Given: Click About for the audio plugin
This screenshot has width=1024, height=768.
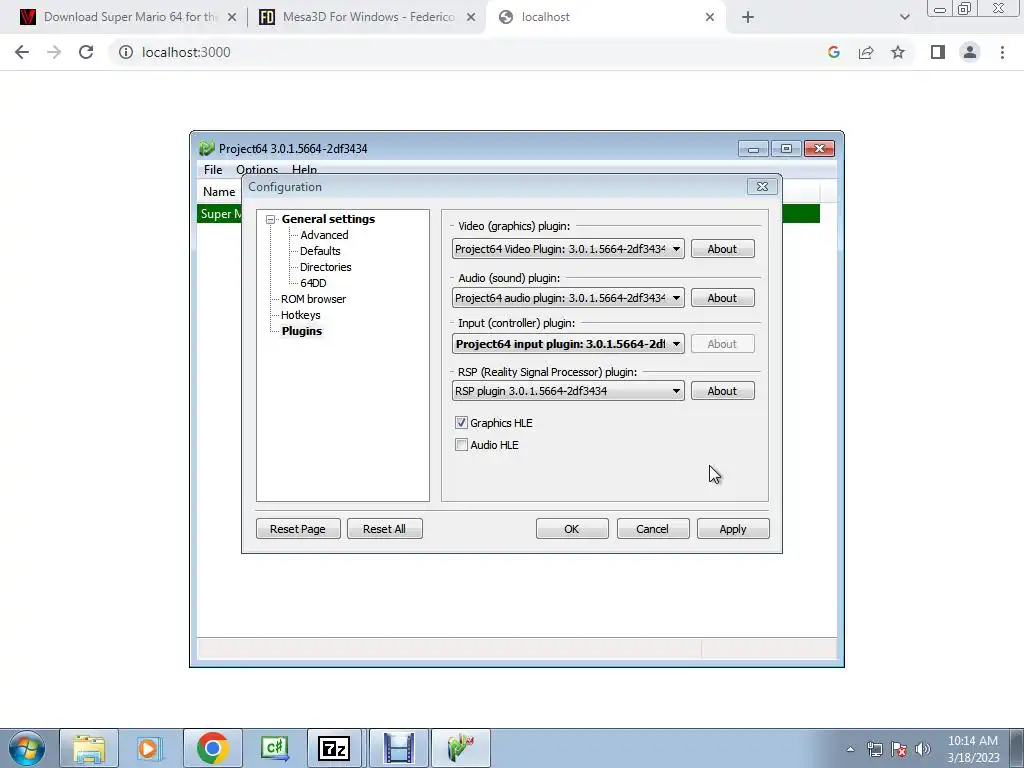Looking at the screenshot, I should point(722,298).
